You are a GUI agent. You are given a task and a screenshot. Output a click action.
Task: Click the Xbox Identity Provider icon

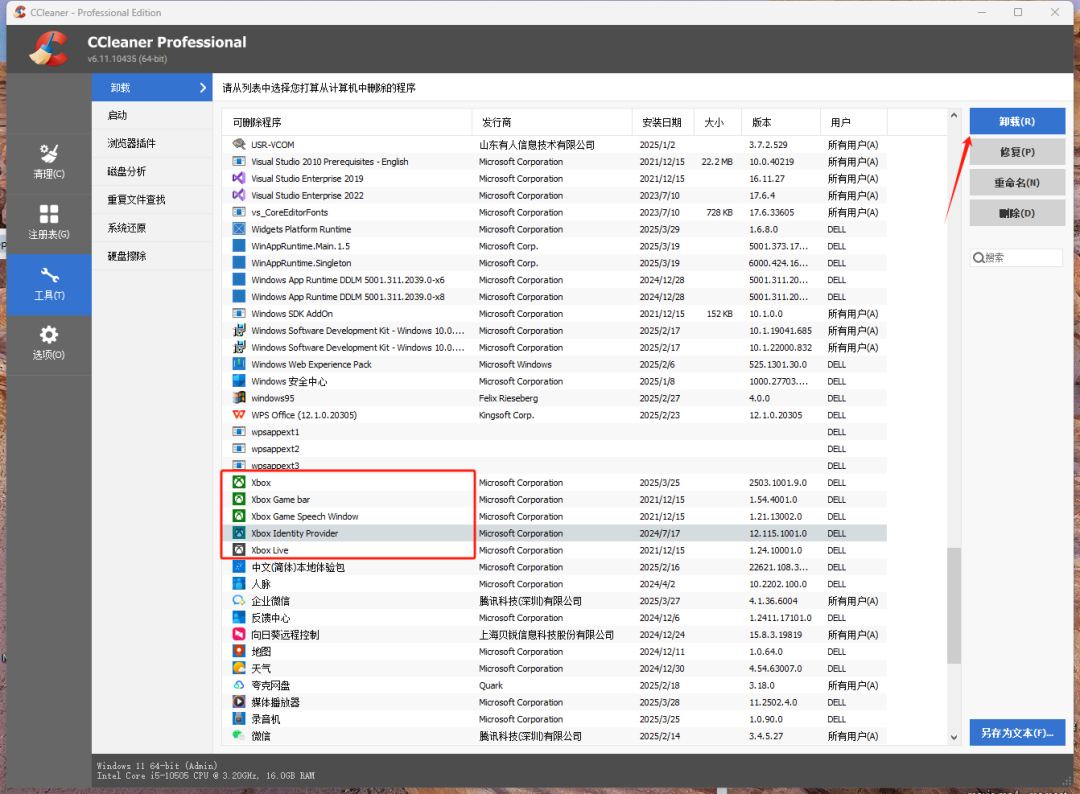239,533
